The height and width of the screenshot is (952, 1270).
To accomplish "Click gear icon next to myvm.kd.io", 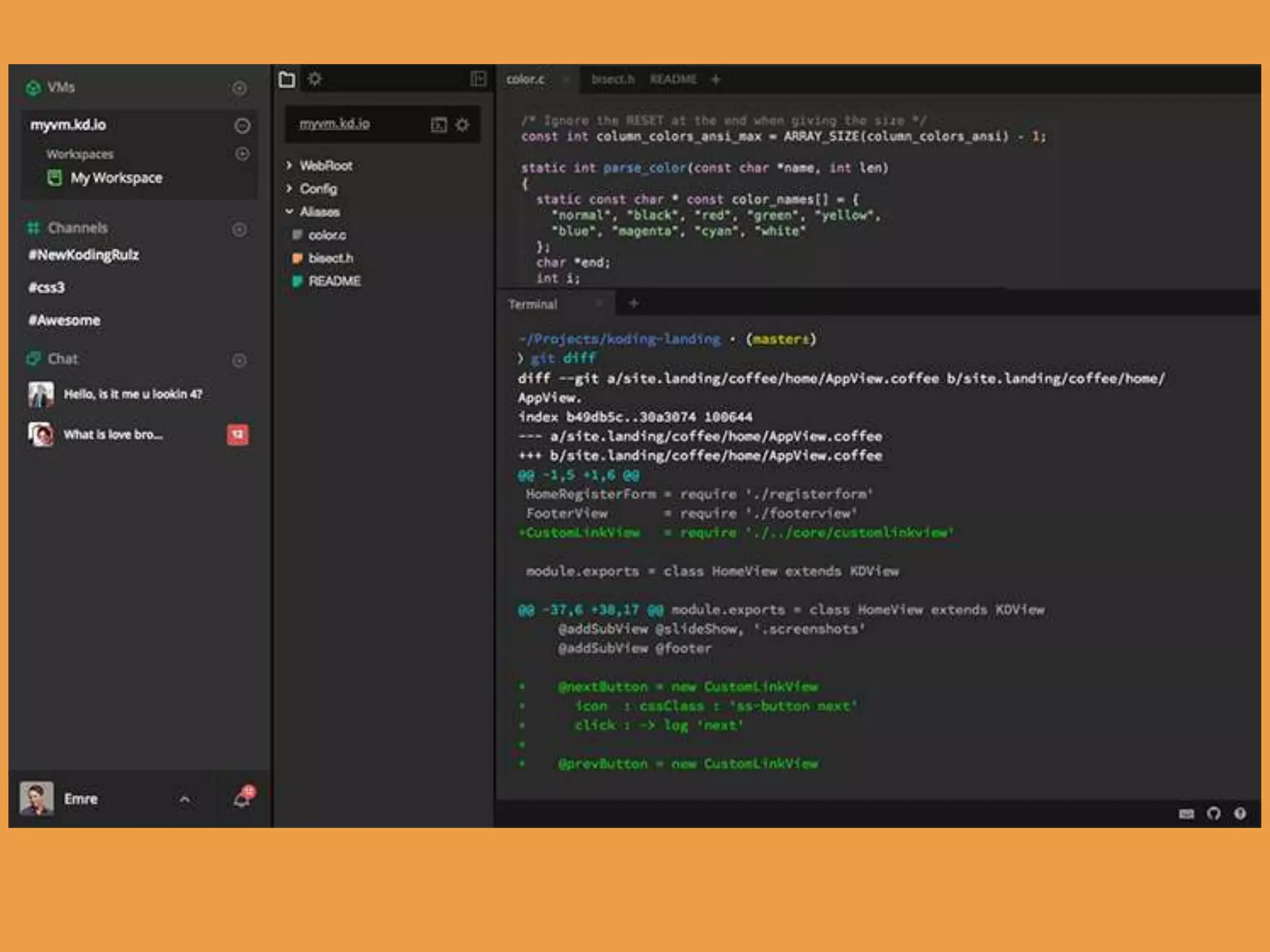I will 463,125.
